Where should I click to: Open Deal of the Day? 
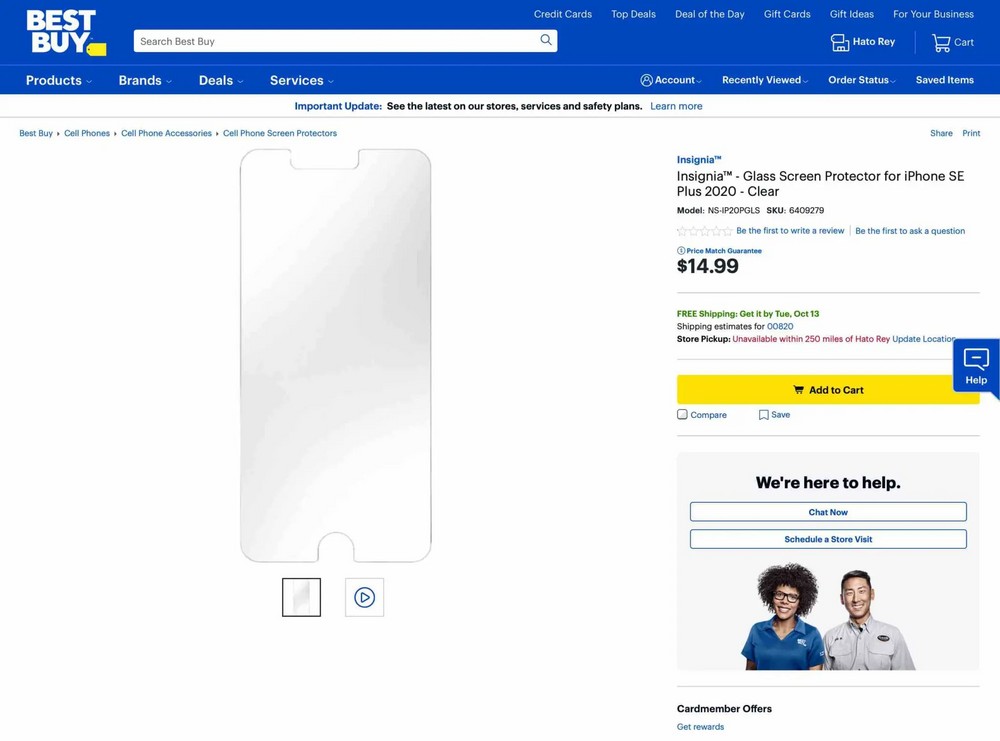[x=709, y=14]
